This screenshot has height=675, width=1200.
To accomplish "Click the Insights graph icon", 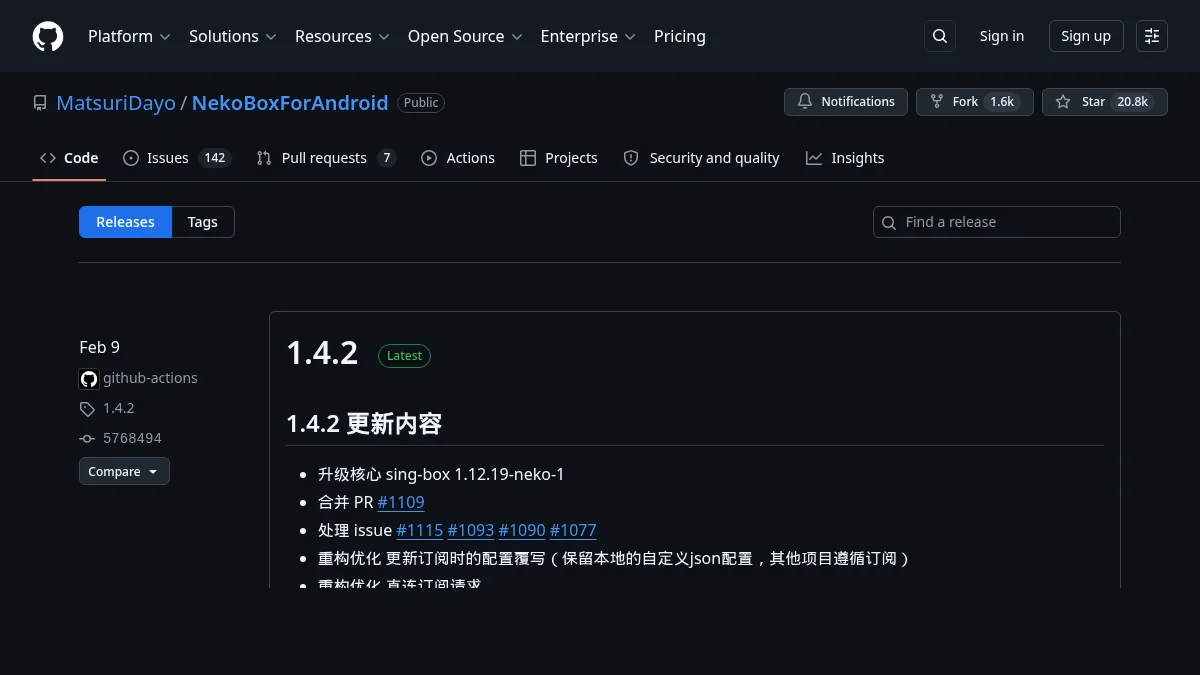I will [814, 158].
